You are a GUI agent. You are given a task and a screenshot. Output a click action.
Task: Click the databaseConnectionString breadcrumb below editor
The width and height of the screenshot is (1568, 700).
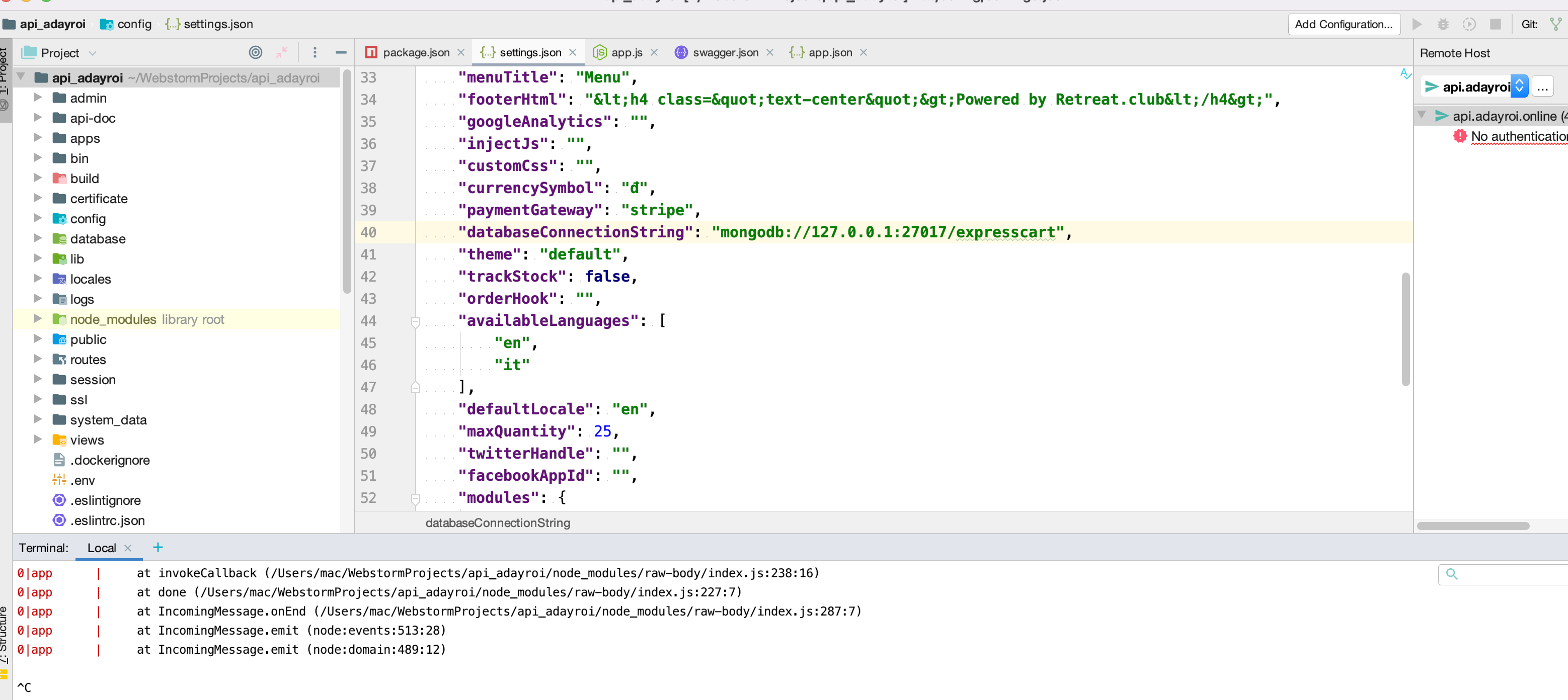pyautogui.click(x=497, y=523)
